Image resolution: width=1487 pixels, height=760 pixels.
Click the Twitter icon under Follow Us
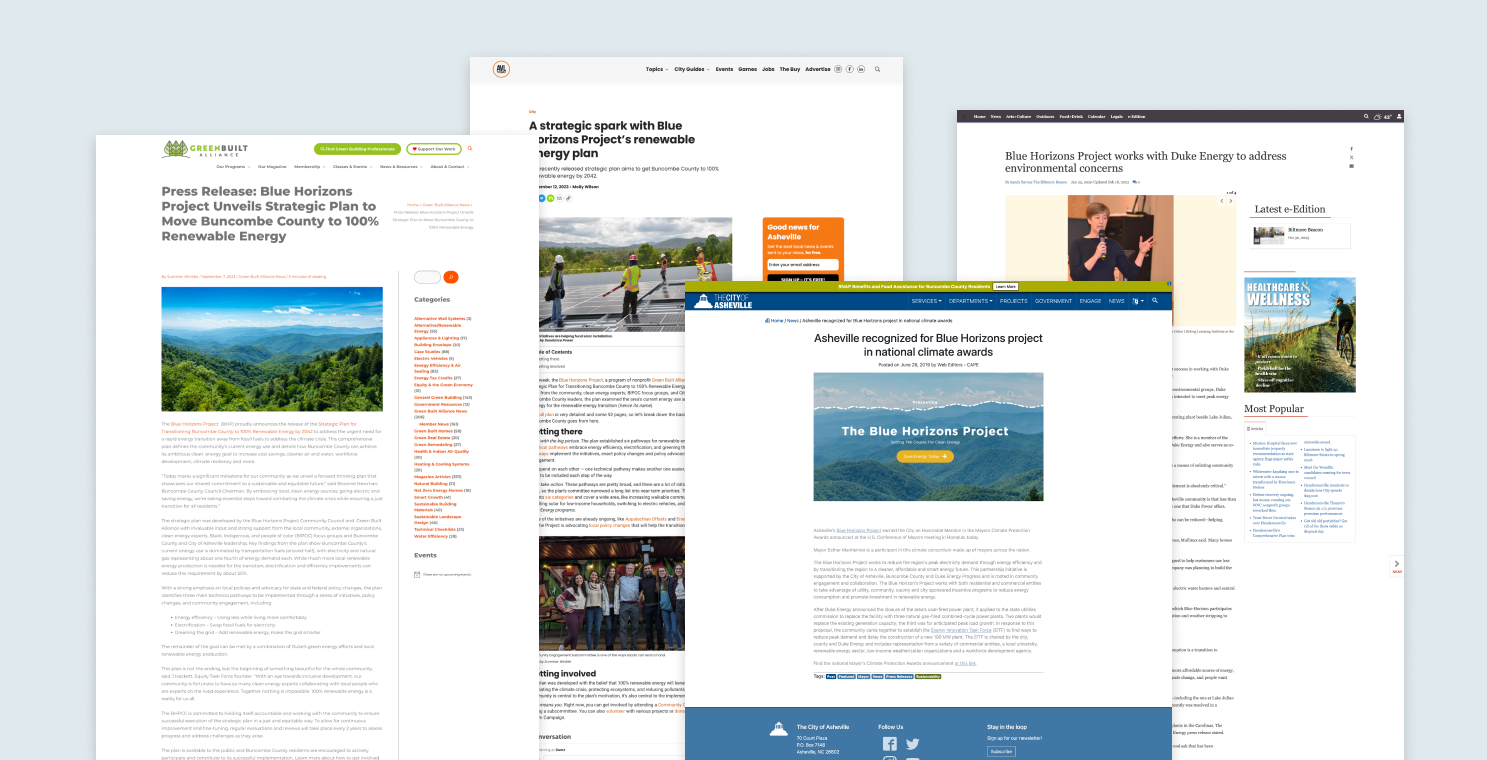pyautogui.click(x=912, y=744)
